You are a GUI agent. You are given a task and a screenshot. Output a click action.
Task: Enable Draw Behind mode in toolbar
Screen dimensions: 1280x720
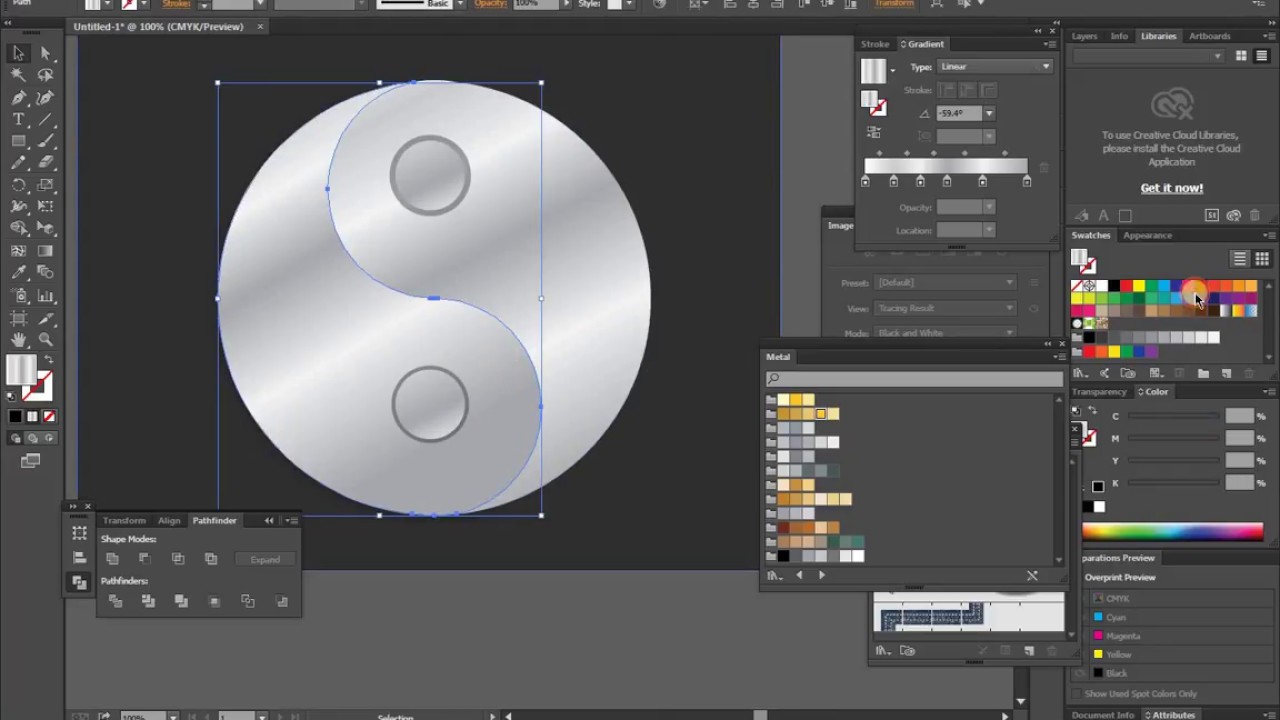32,438
